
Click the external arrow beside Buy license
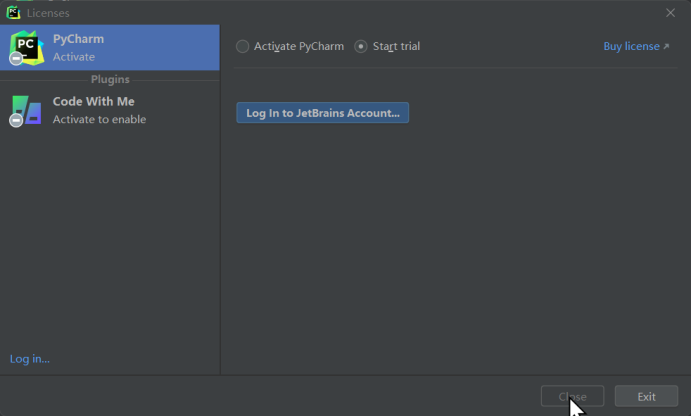click(666, 46)
